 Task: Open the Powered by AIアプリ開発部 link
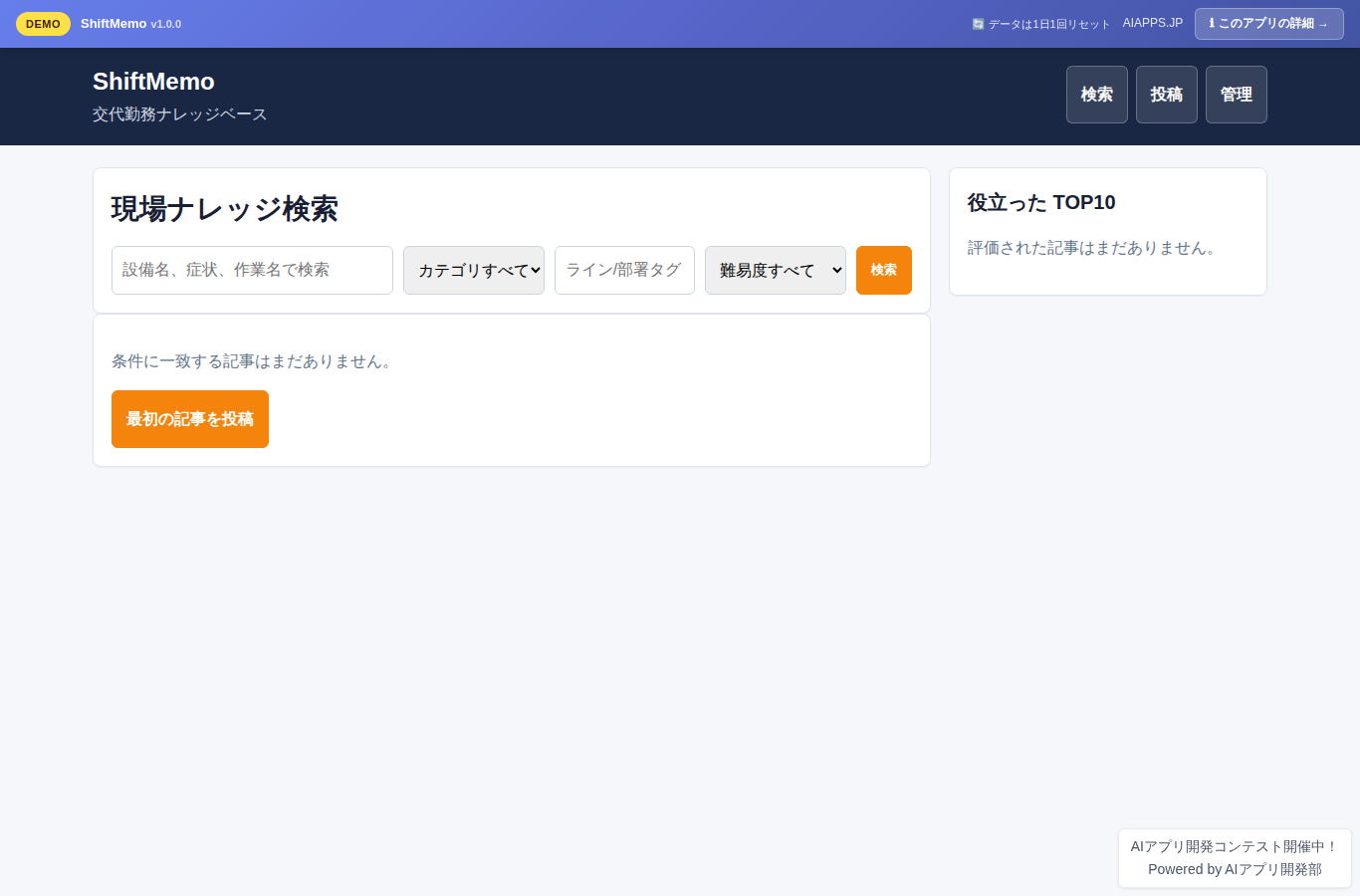(1235, 869)
